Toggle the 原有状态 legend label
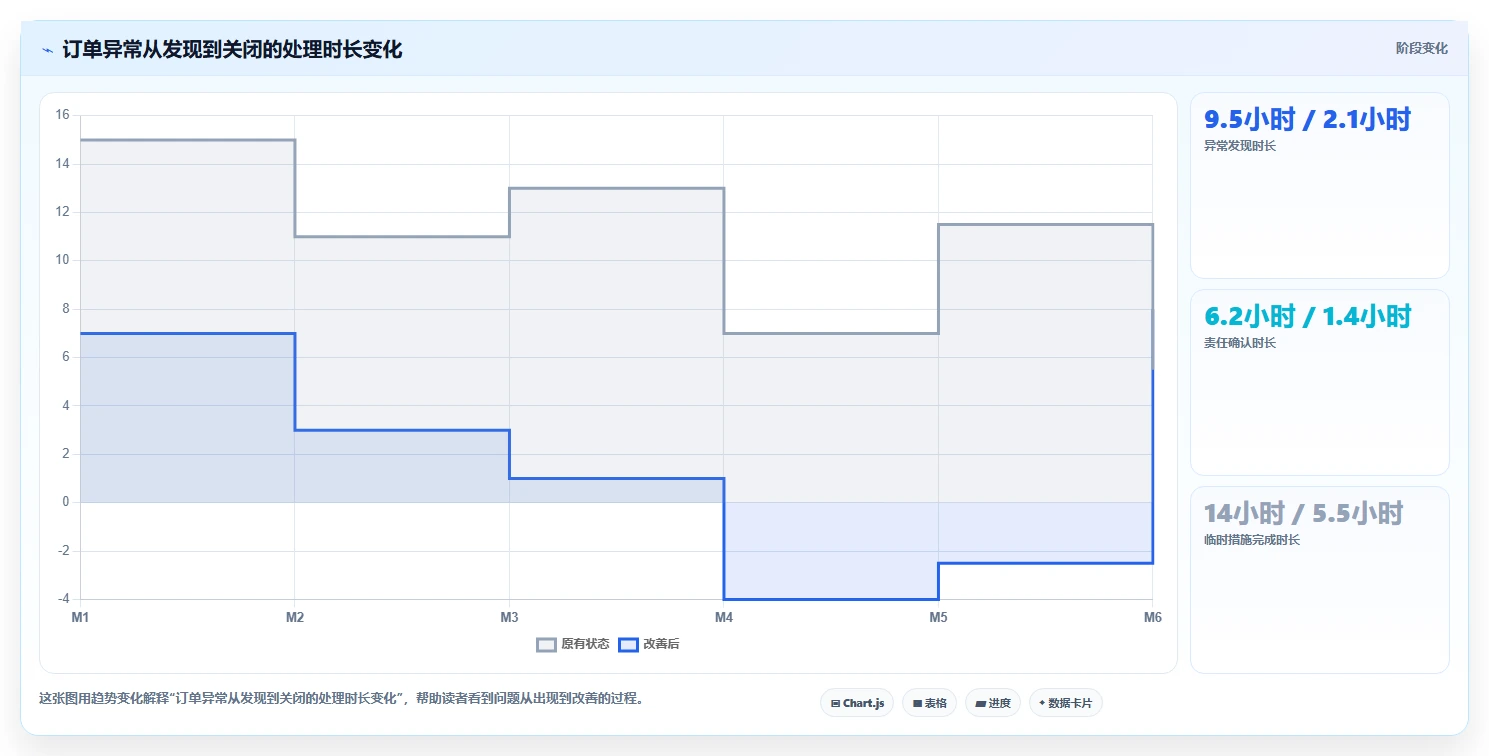This screenshot has height=756, width=1489. click(x=585, y=645)
